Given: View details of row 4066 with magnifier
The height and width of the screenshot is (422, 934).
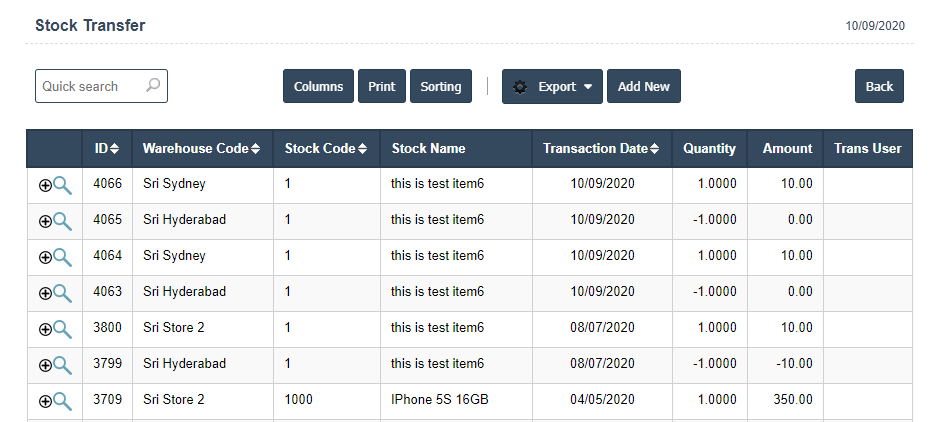Looking at the screenshot, I should coord(62,185).
